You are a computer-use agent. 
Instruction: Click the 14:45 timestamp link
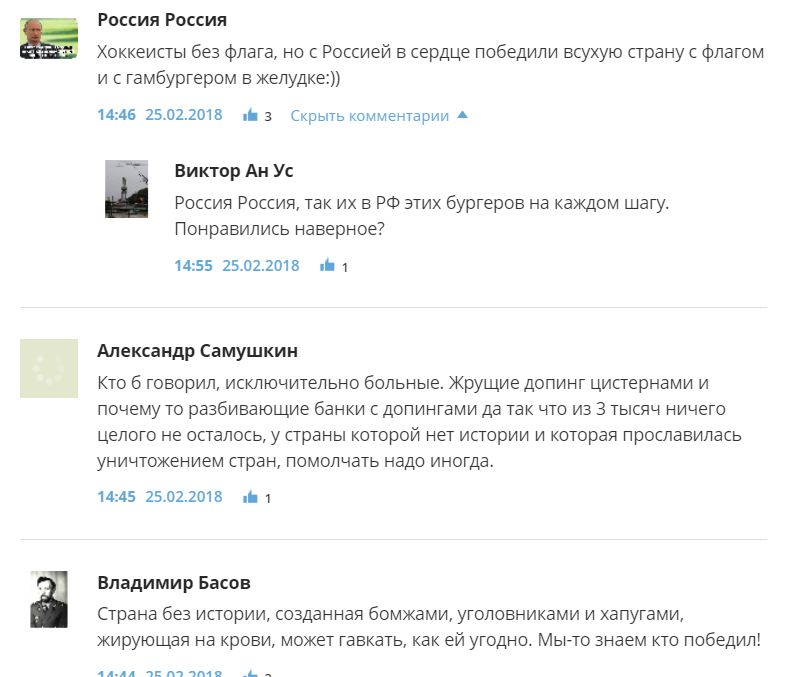(116, 497)
